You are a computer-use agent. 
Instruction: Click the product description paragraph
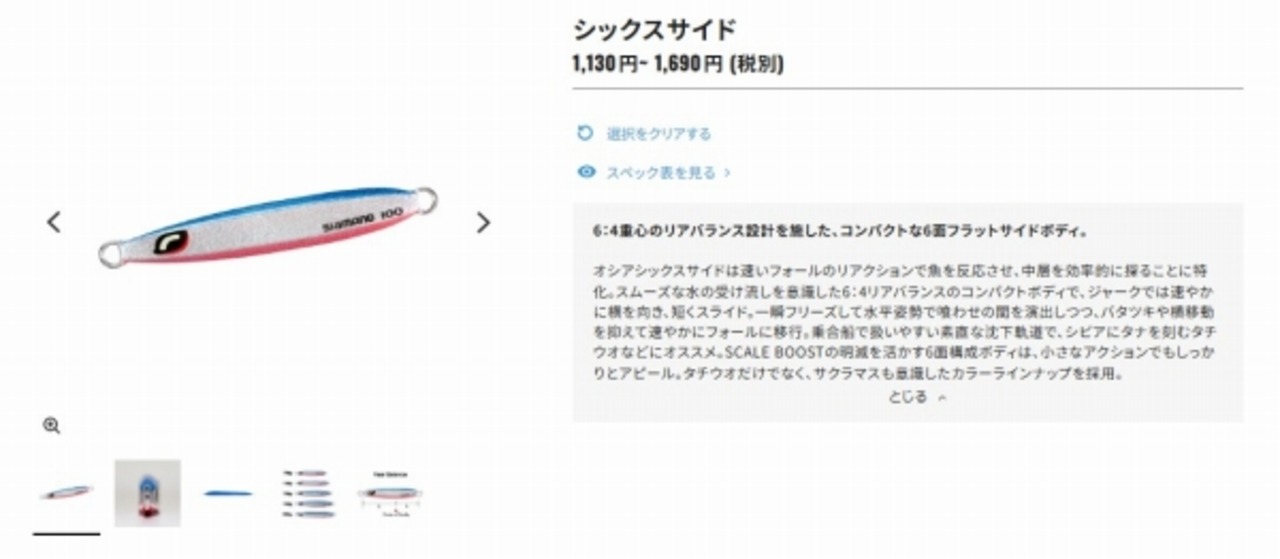[x=904, y=322]
